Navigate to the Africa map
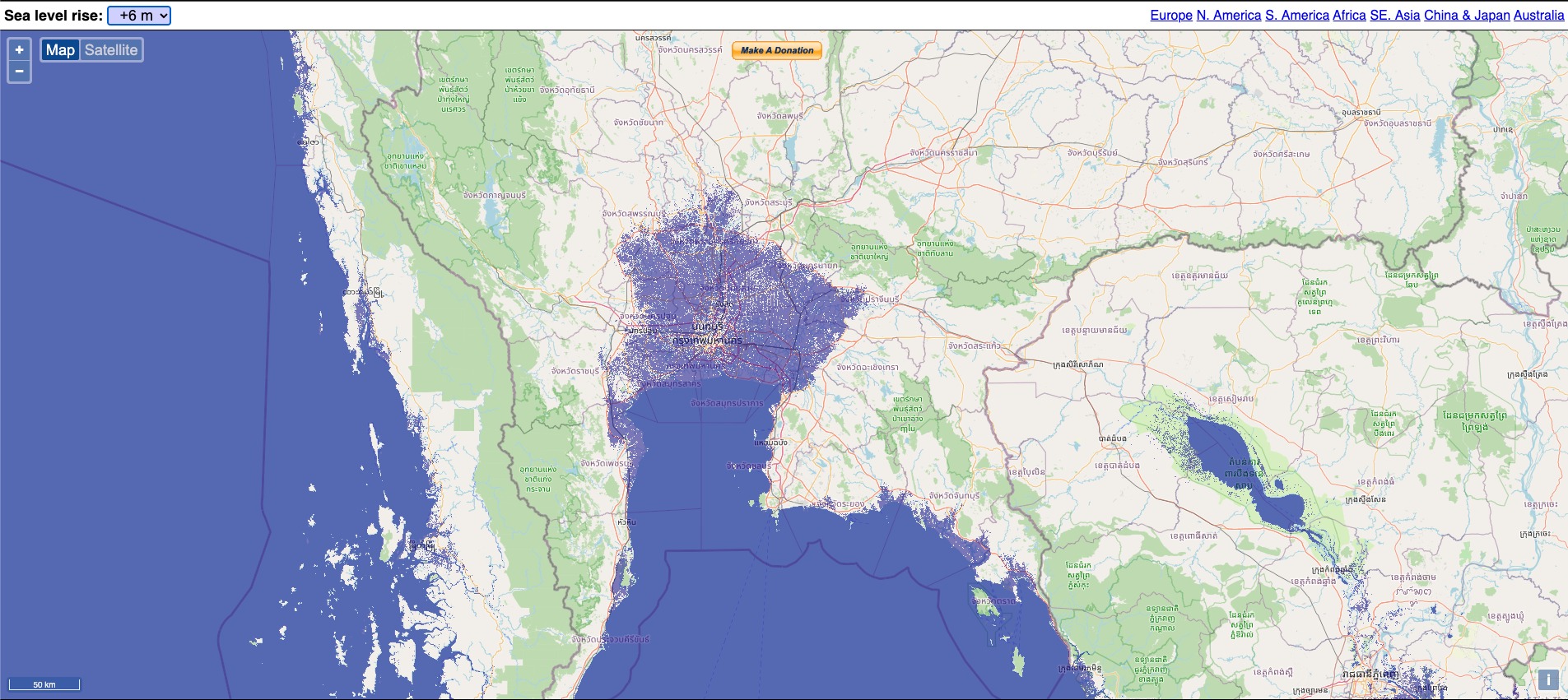 pyautogui.click(x=1349, y=15)
